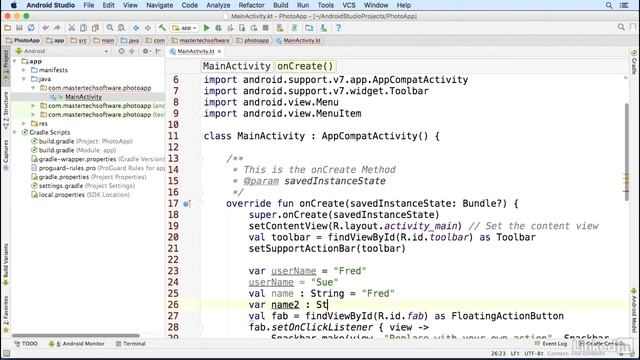Open the TODO tool window
640x360 pixels.
26,344
